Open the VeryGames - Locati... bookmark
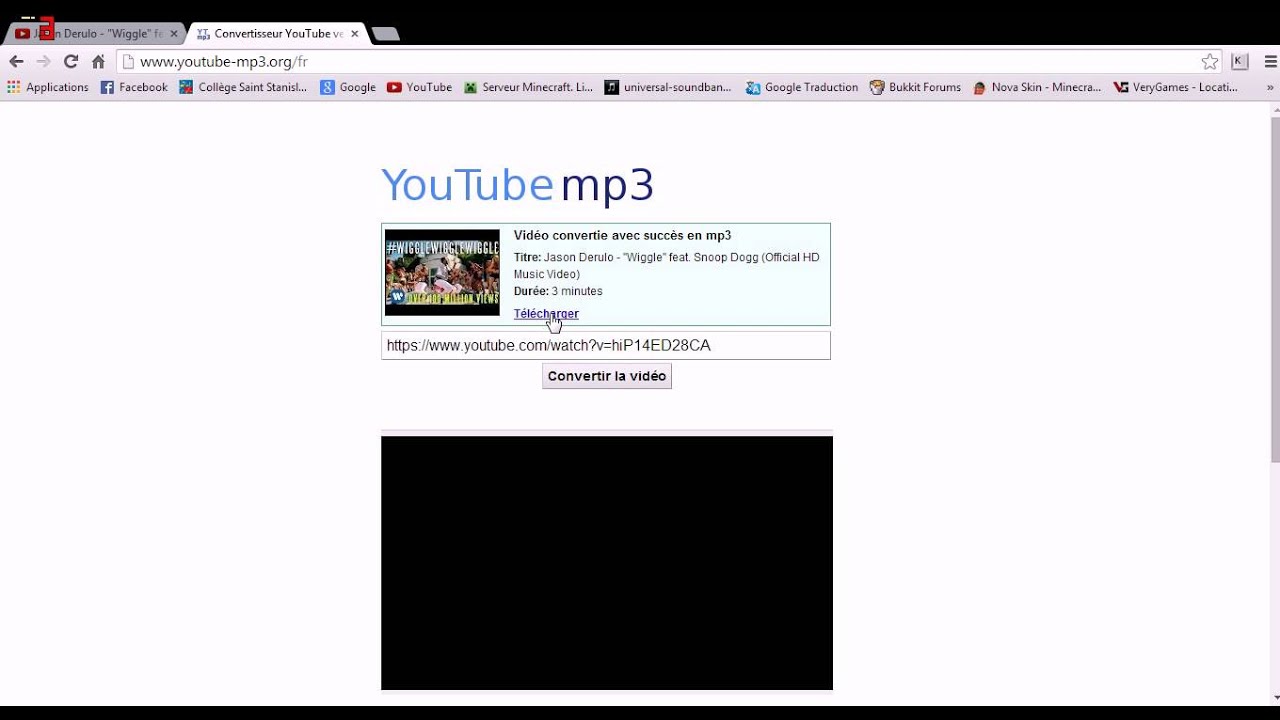The height and width of the screenshot is (720, 1280). (1175, 87)
